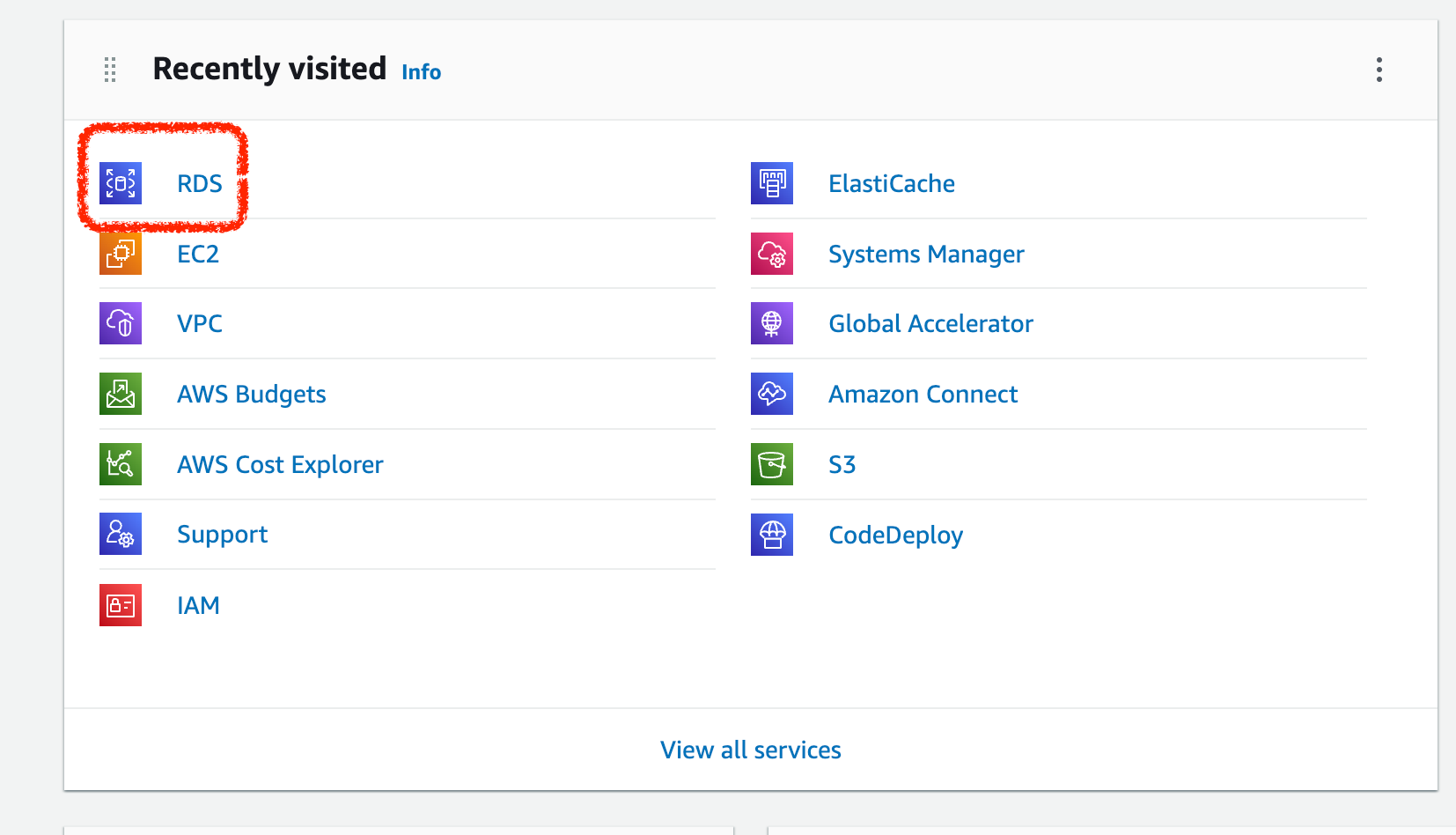Screen dimensions: 1456x835
Task: Open Amazon Connect link
Action: (923, 394)
